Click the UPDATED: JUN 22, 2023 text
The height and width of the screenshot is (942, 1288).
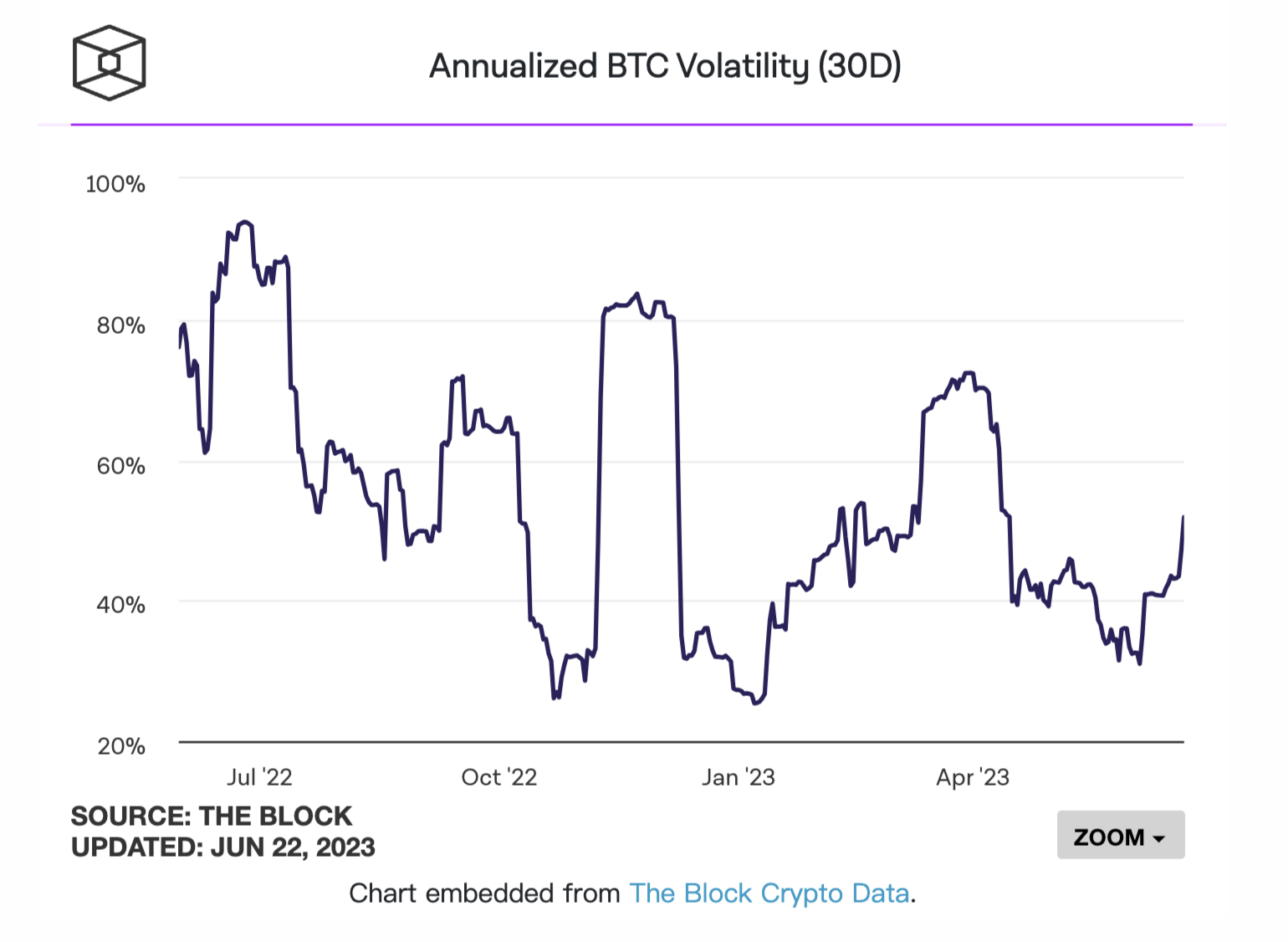[x=222, y=847]
